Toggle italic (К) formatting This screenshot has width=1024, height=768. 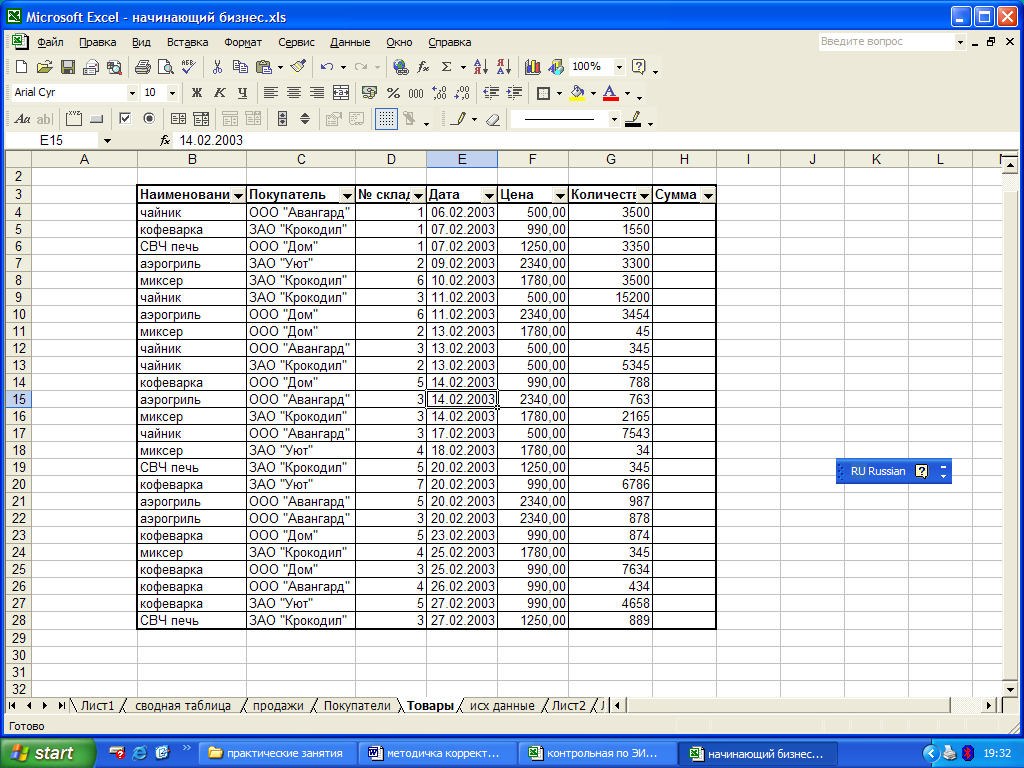[219, 93]
